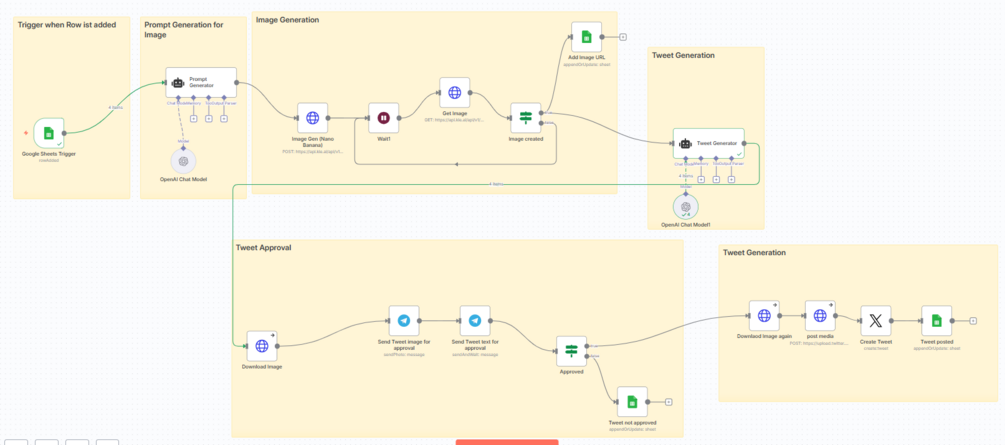
Task: Click the 'Tweet not approved' label text
Action: (x=632, y=423)
